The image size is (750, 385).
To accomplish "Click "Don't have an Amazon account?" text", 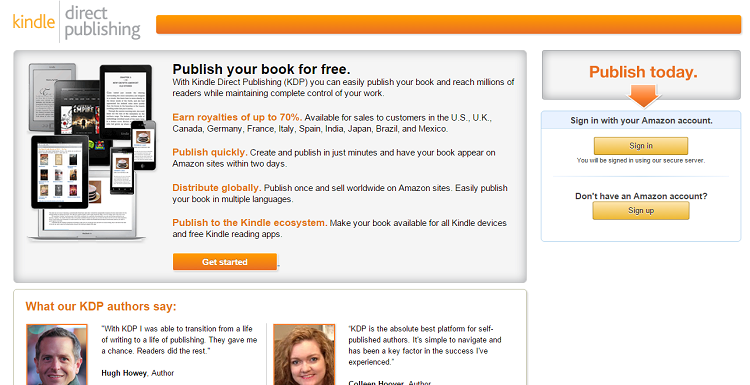I will click(x=641, y=196).
